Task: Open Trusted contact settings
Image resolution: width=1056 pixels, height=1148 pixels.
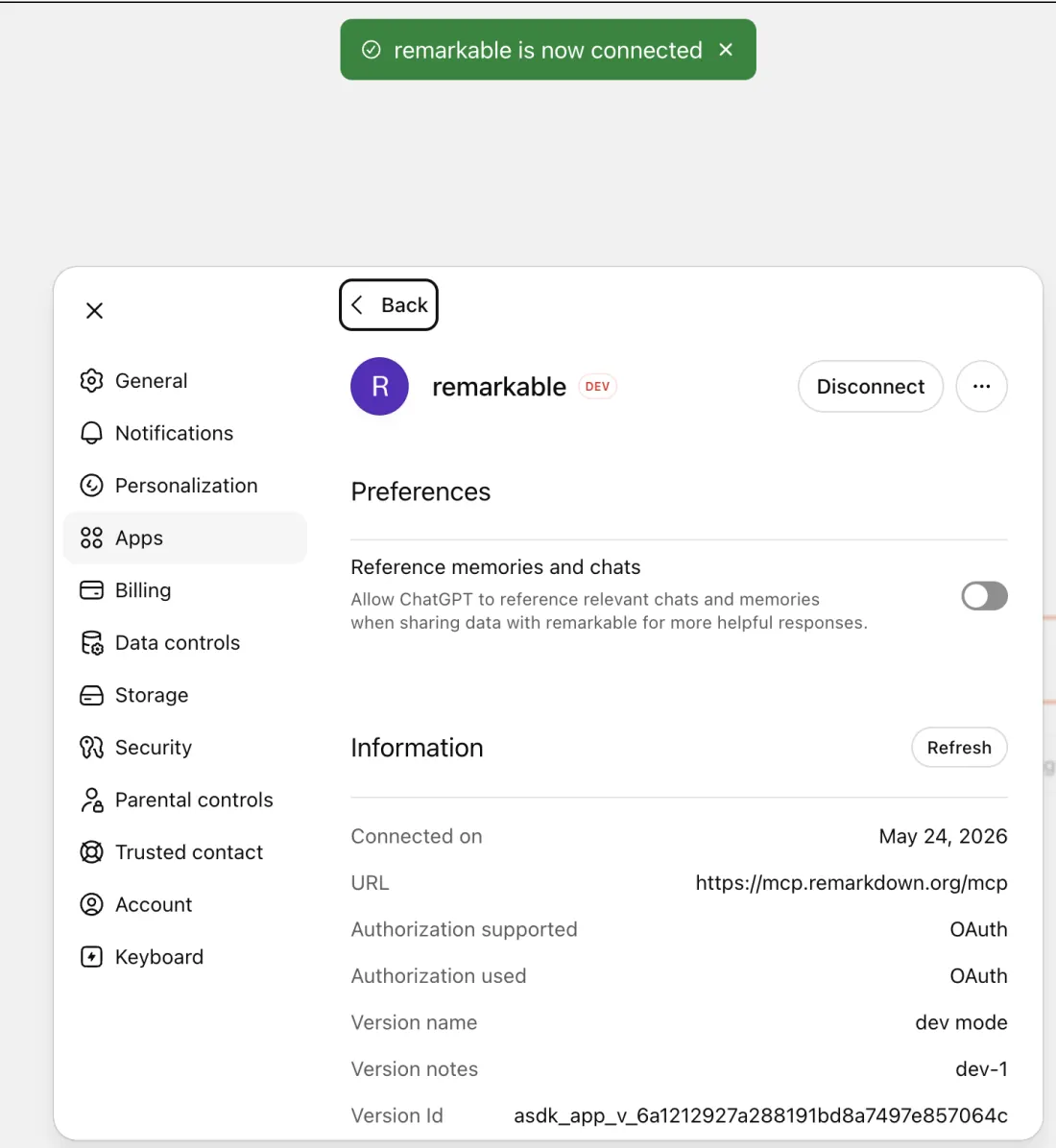Action: [184, 852]
